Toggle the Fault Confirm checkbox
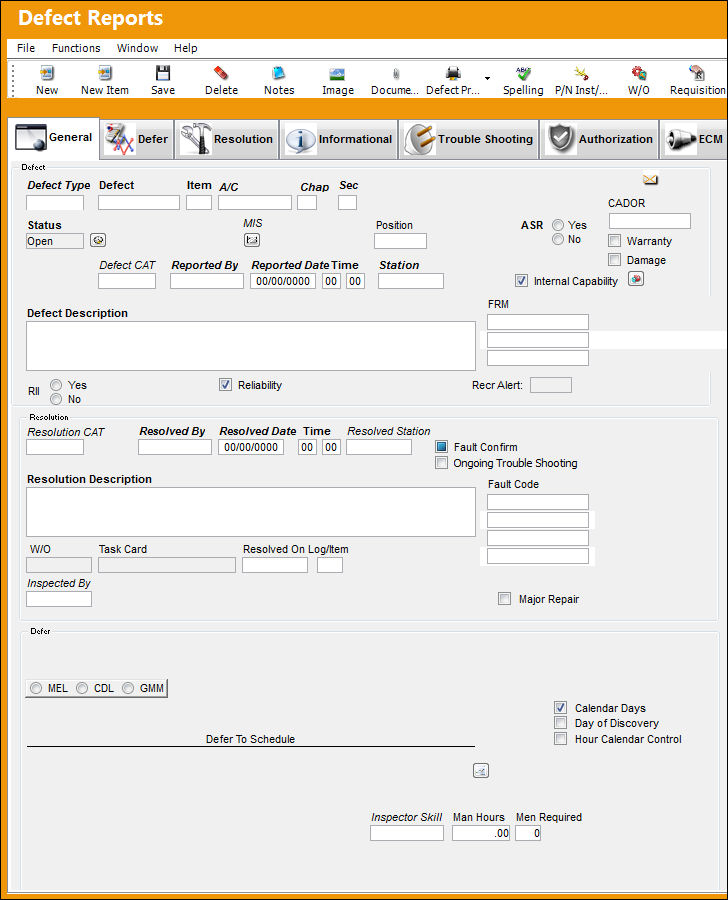 [x=441, y=447]
